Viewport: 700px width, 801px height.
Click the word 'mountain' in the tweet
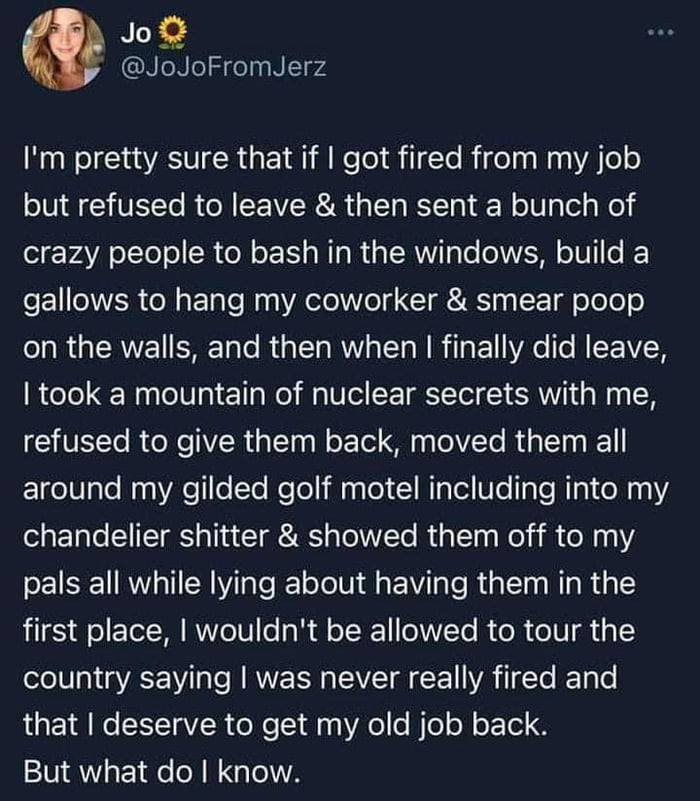coord(200,395)
